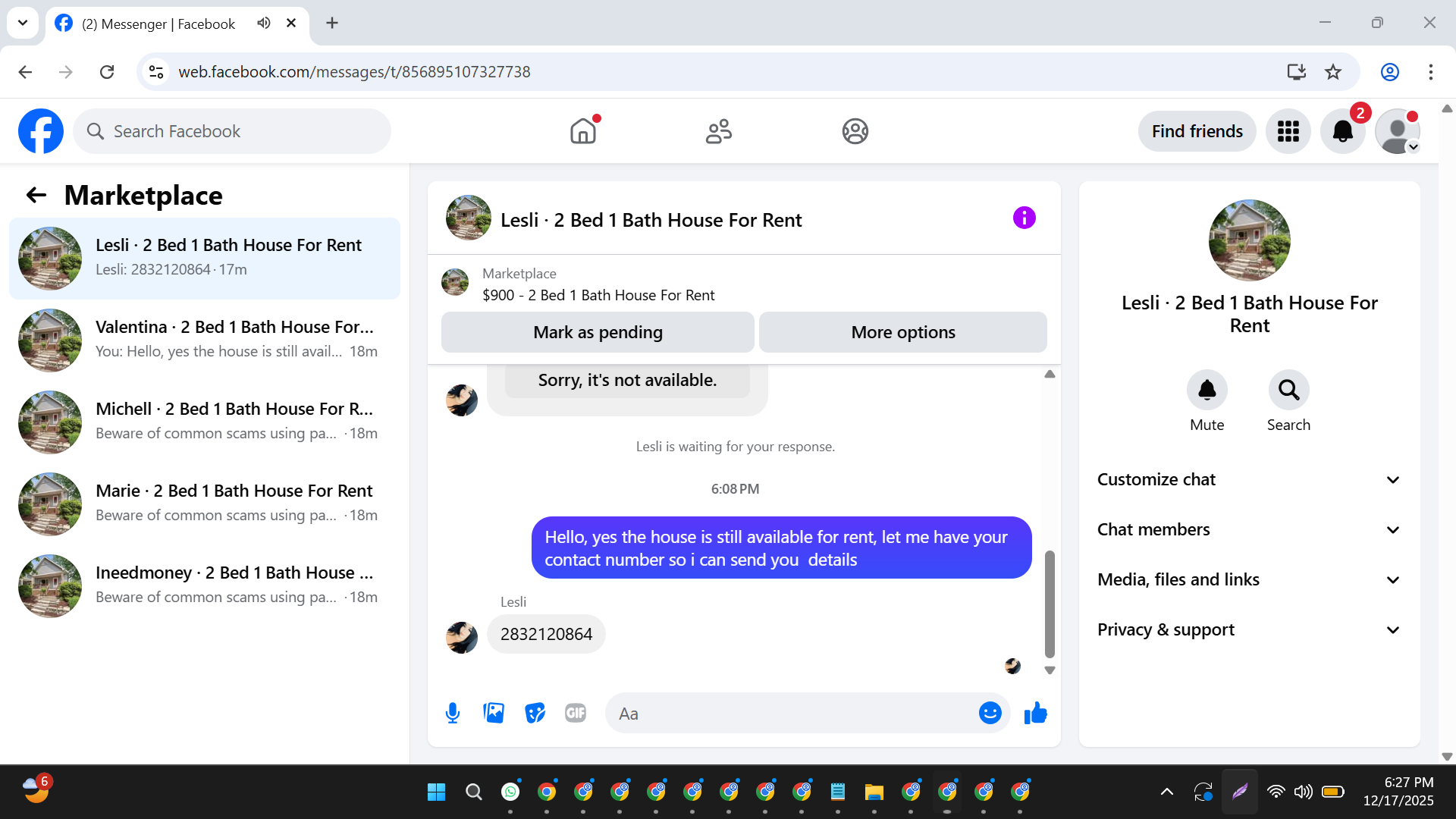This screenshot has width=1456, height=819.
Task: Open the sticker picker icon
Action: (x=535, y=713)
